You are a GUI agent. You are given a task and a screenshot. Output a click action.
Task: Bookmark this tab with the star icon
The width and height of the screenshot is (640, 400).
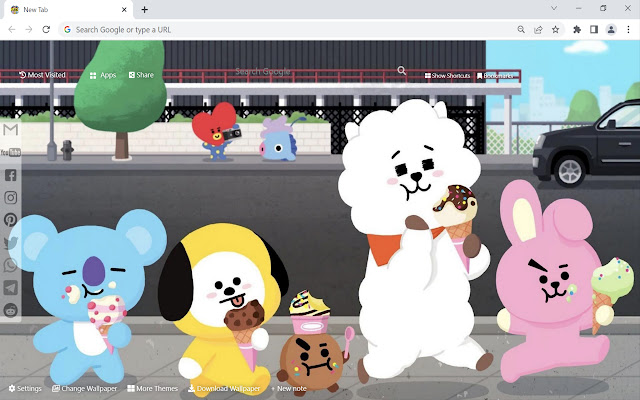(556, 29)
